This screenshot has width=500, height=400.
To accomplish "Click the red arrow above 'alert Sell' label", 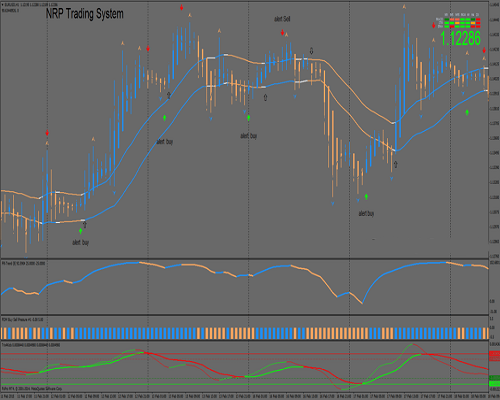I will point(282,32).
